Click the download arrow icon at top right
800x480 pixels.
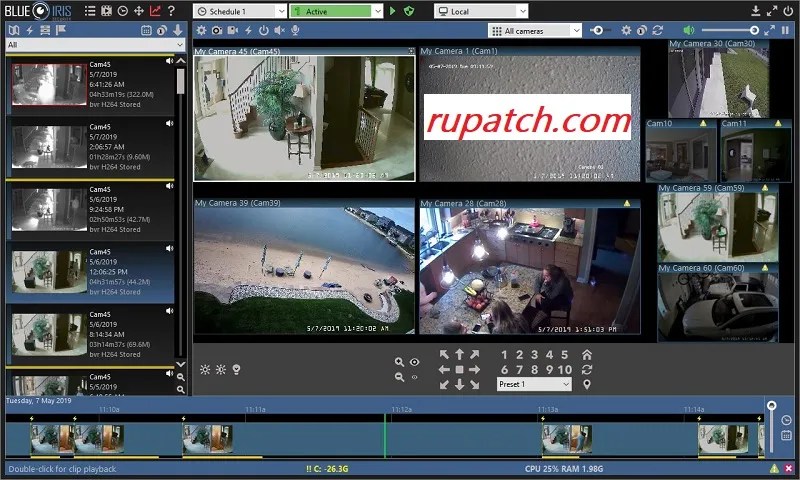(x=756, y=11)
